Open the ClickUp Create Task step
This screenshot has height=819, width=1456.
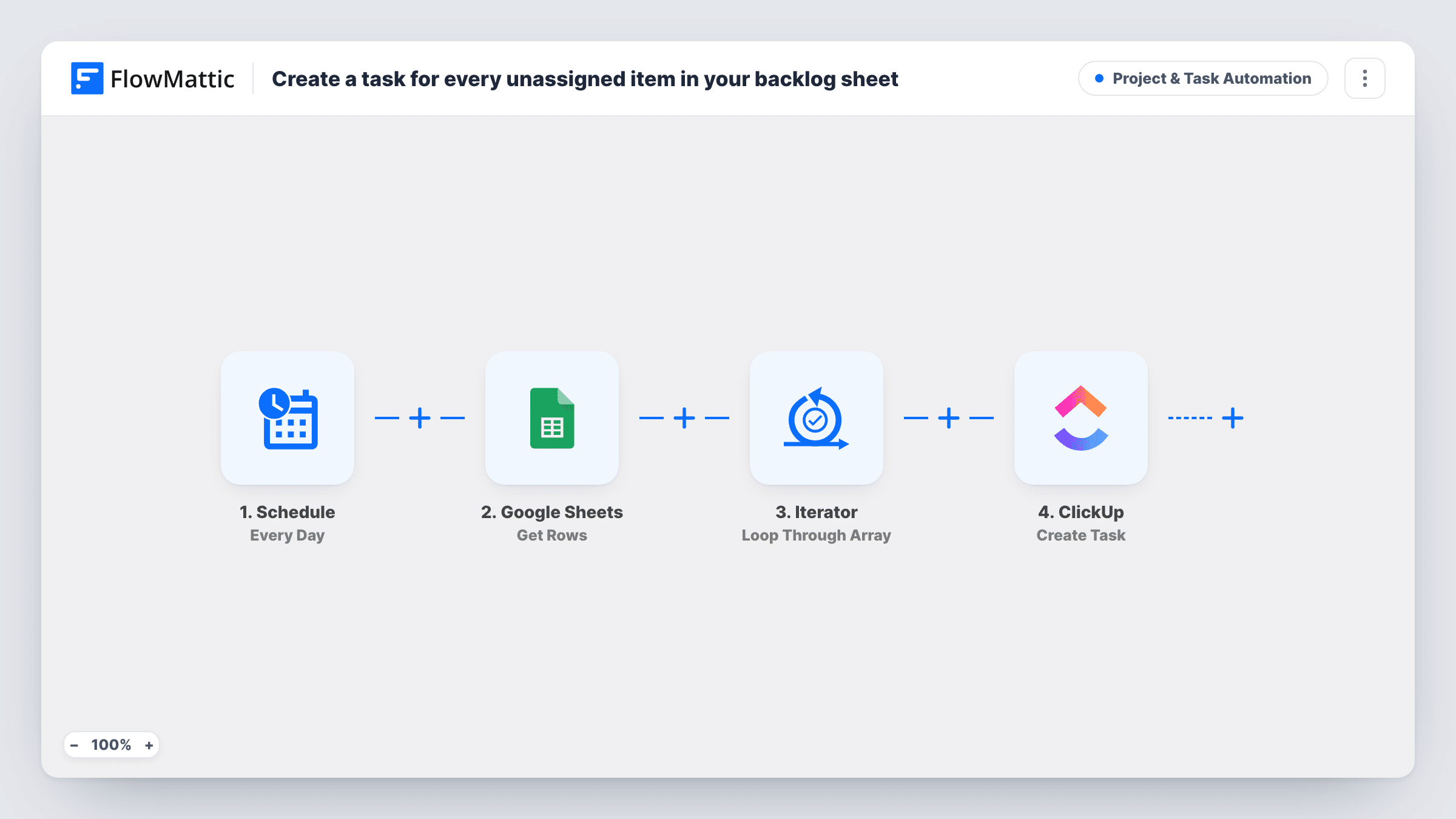click(1081, 418)
